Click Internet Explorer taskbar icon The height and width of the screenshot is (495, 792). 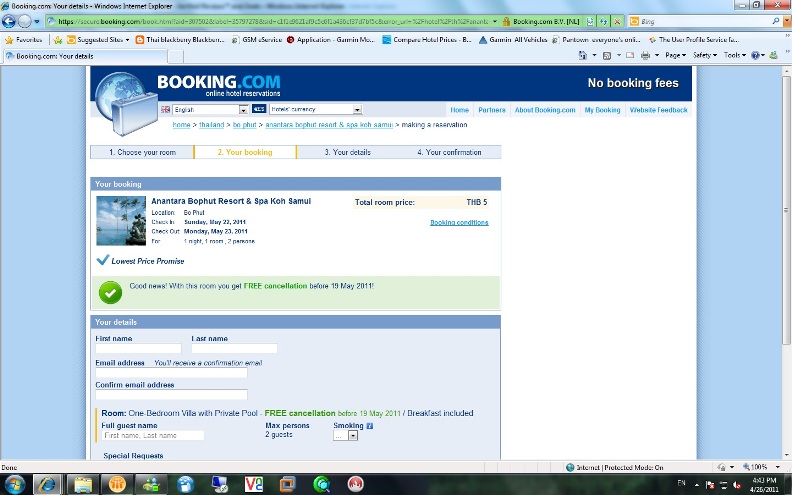click(47, 484)
